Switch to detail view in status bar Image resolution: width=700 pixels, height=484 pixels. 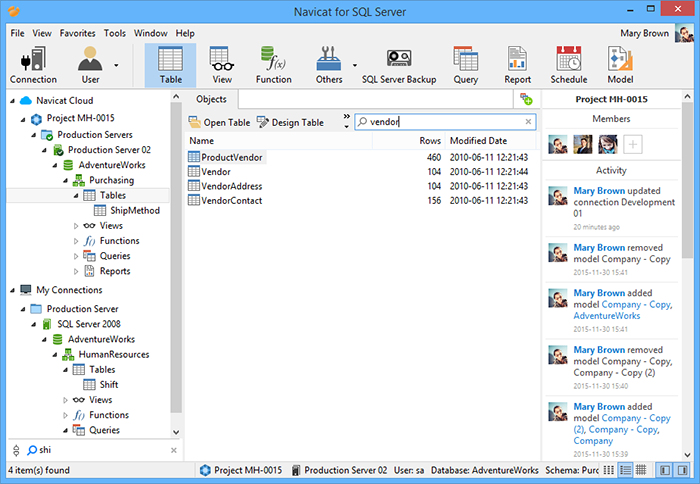[626, 470]
